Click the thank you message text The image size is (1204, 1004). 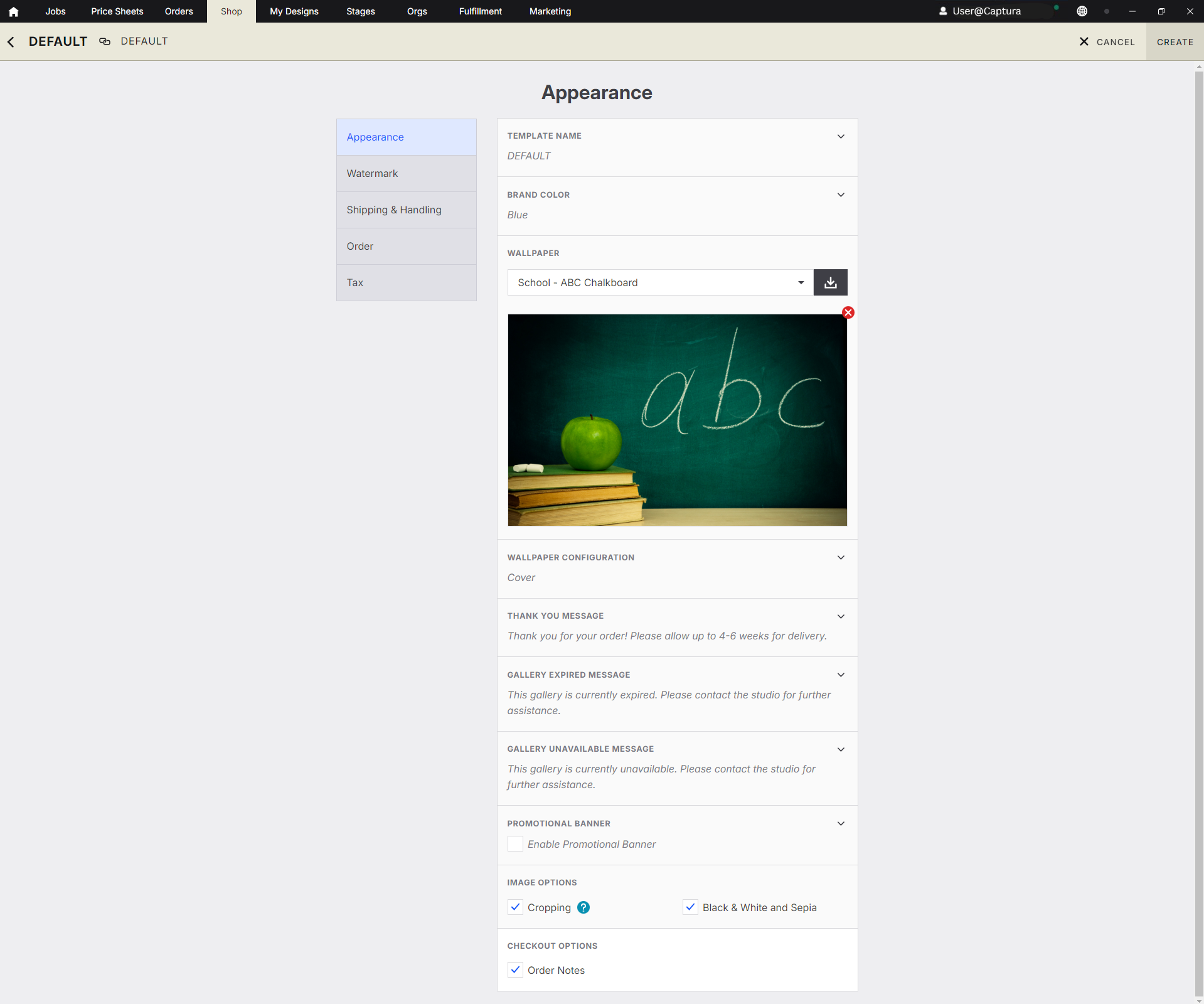pos(667,636)
